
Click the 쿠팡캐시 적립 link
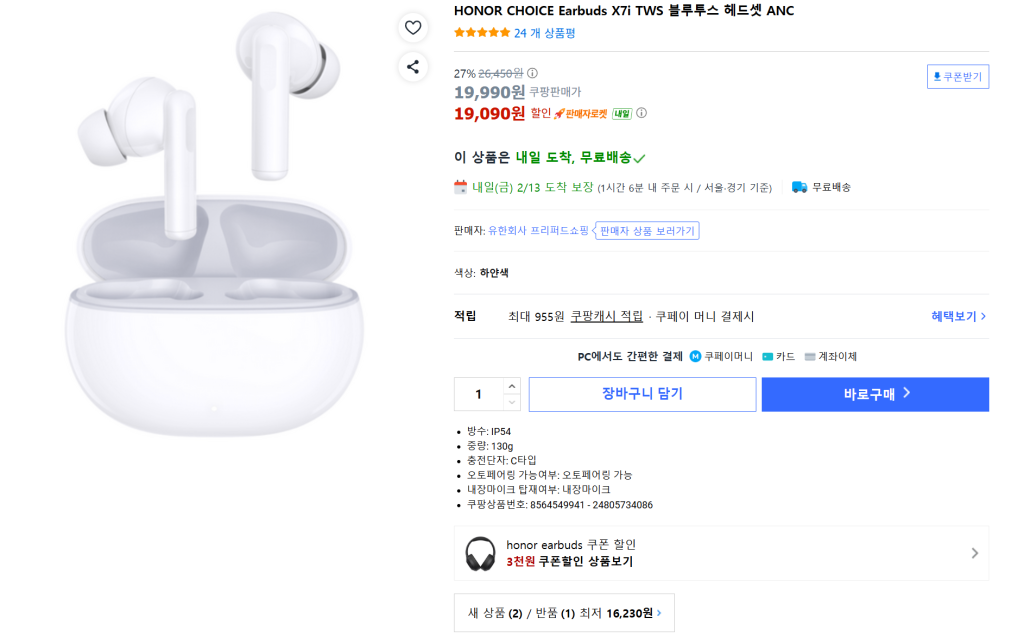click(607, 316)
